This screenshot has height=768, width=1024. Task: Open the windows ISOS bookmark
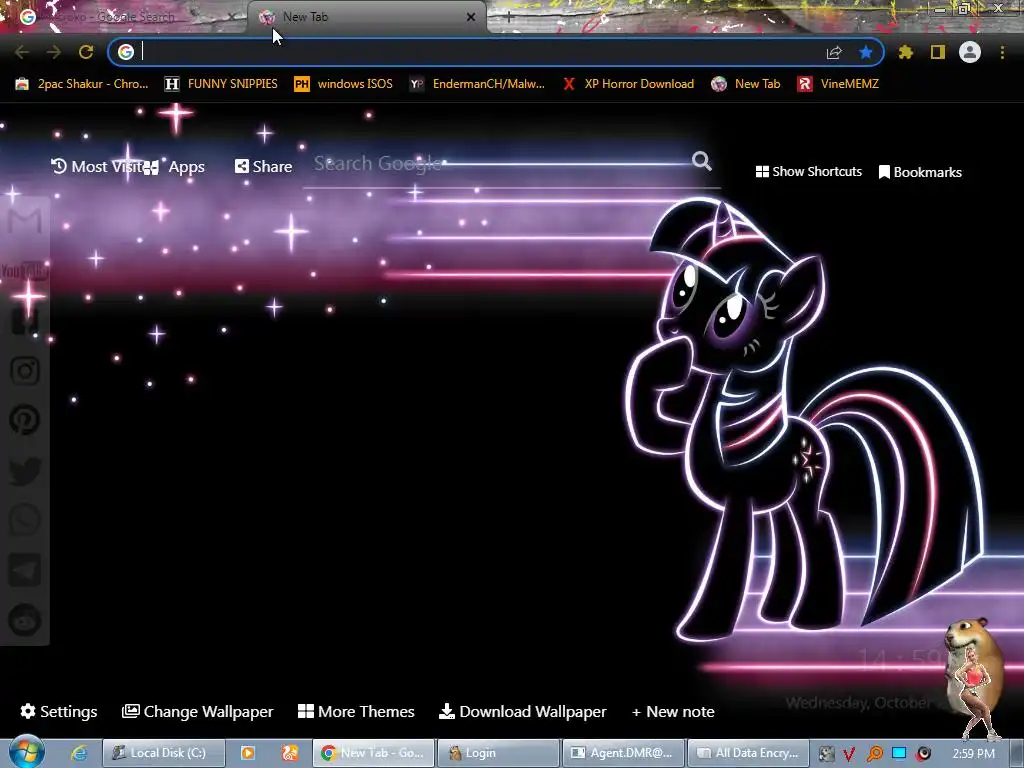pyautogui.click(x=344, y=84)
